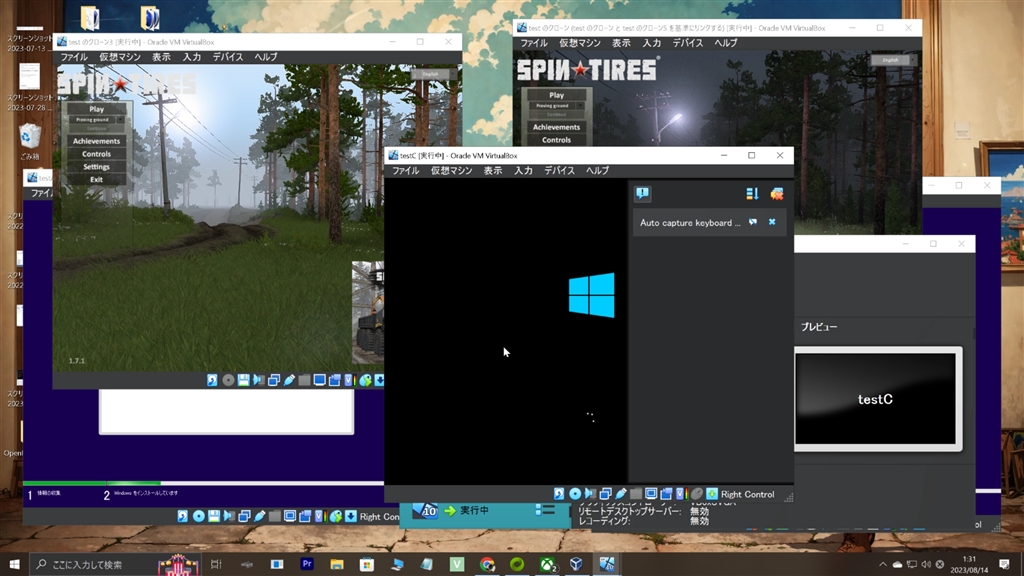Open Google Chrome from the taskbar
The height and width of the screenshot is (576, 1024).
point(487,564)
